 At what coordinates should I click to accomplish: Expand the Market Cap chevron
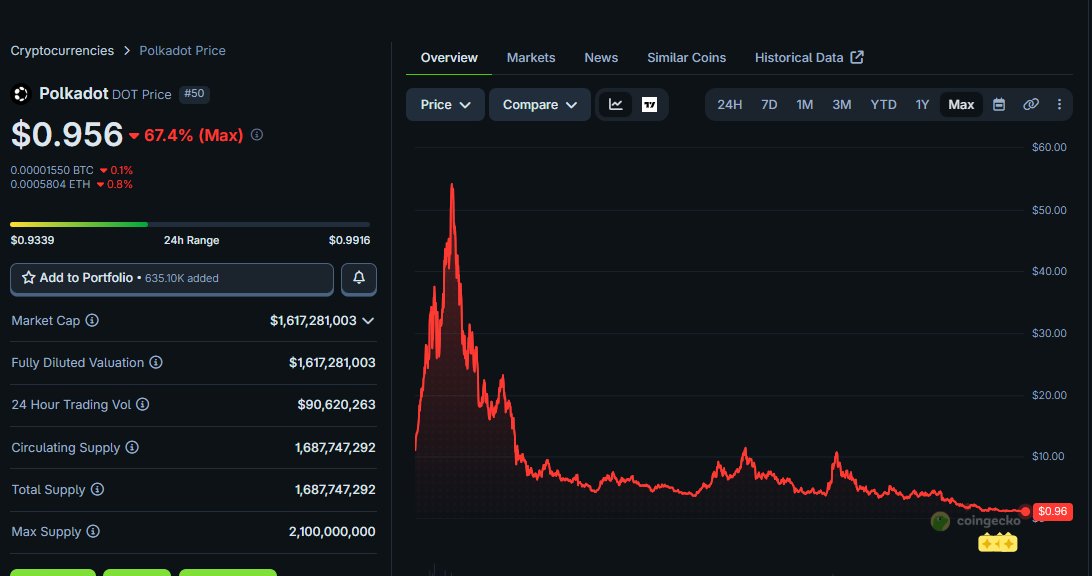point(368,320)
